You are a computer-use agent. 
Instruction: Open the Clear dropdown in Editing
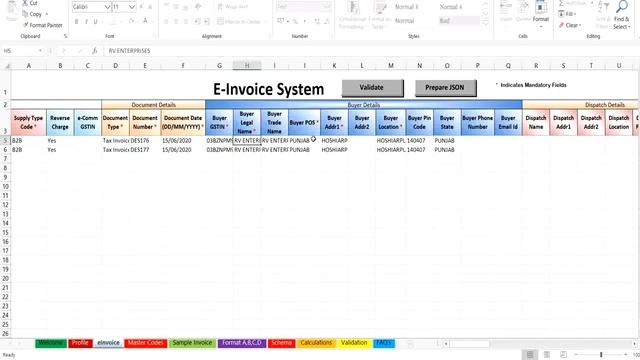click(570, 25)
